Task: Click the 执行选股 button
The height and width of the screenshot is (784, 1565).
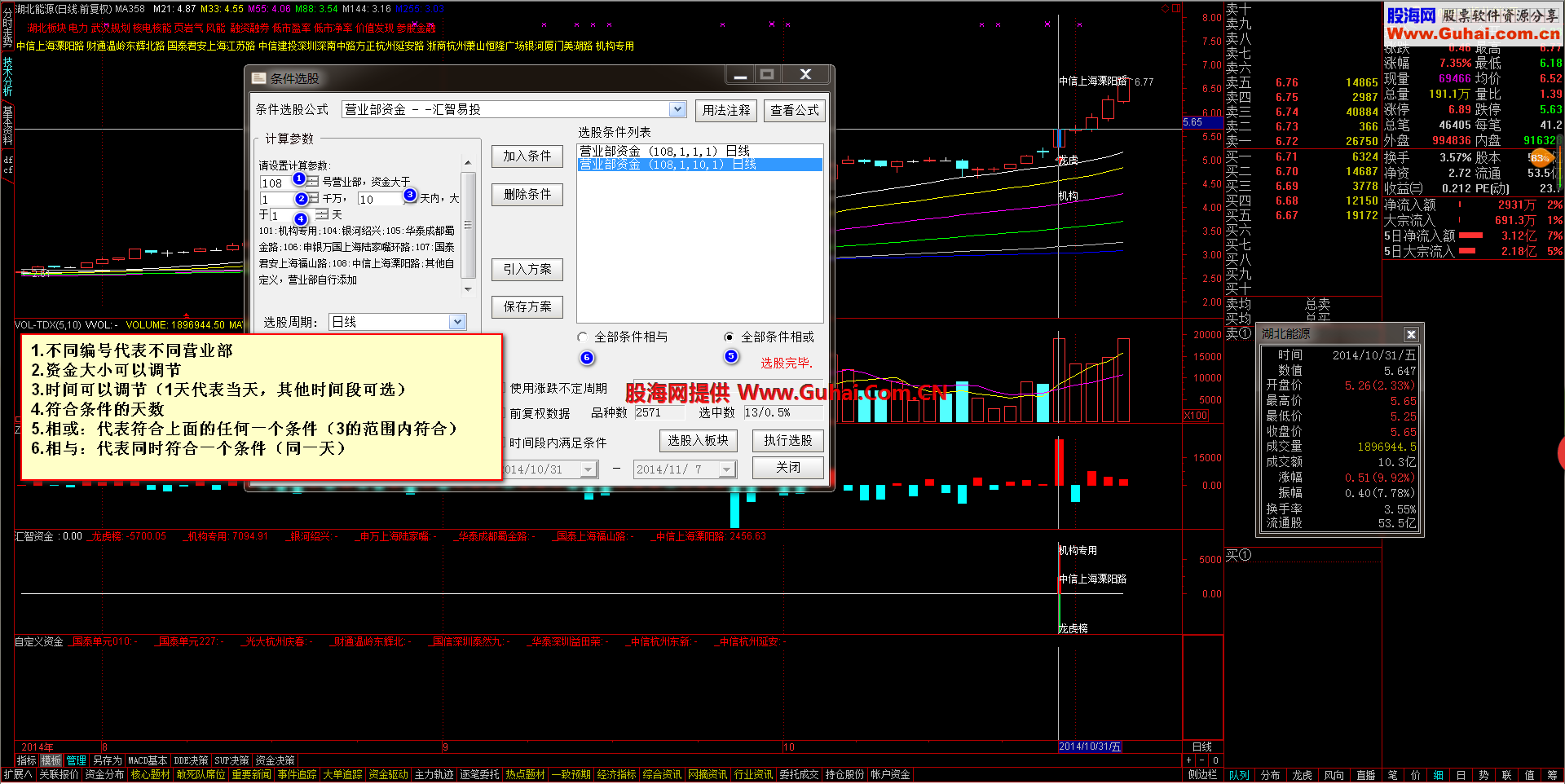Action: coord(788,441)
